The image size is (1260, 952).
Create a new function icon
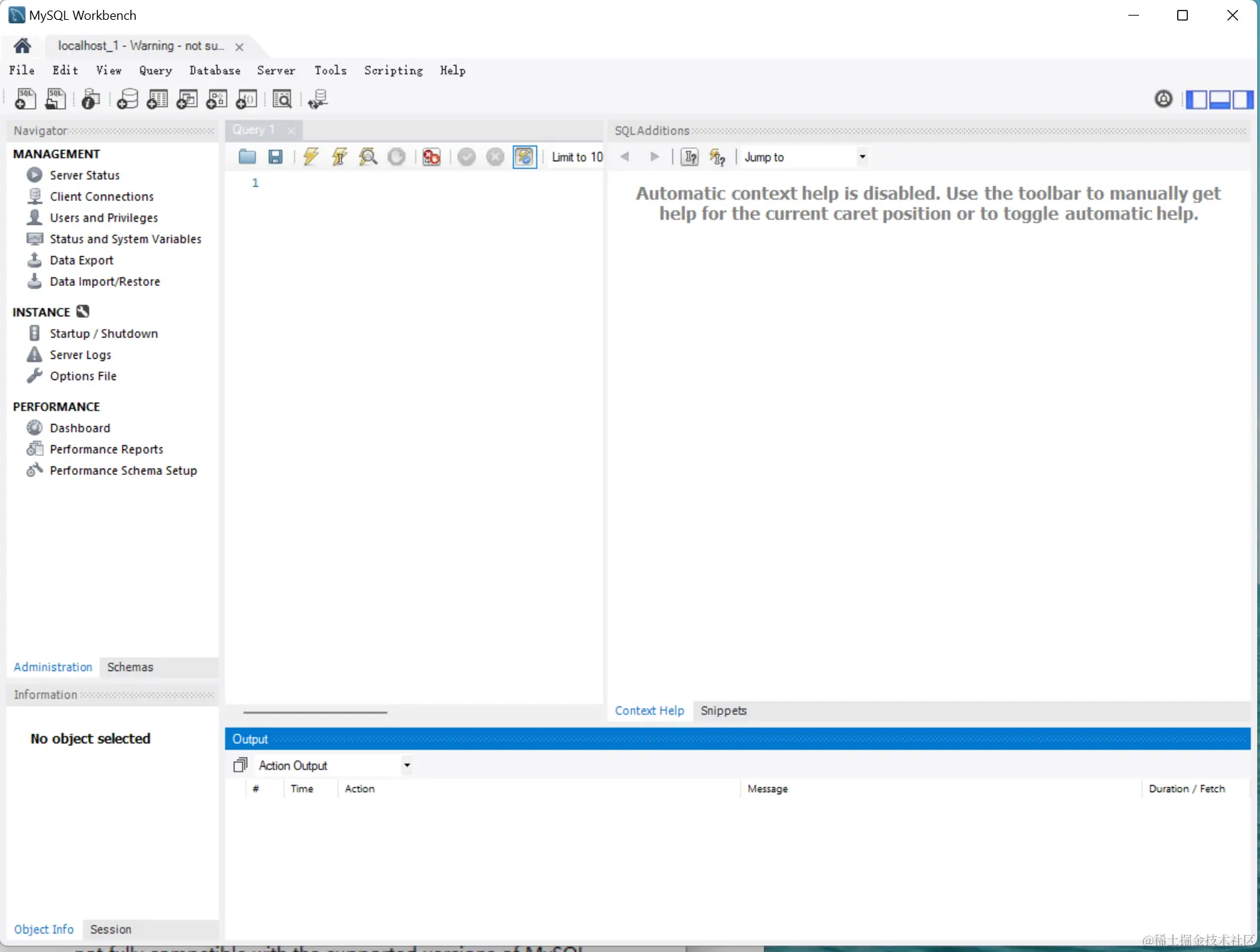point(246,99)
